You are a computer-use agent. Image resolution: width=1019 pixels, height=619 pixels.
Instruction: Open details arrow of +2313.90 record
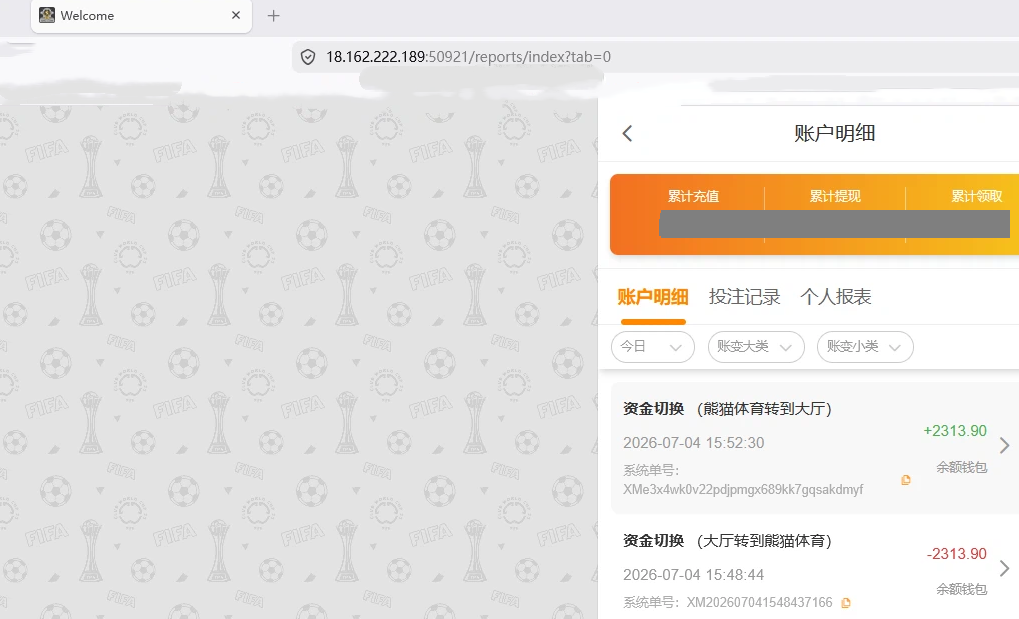(1005, 445)
